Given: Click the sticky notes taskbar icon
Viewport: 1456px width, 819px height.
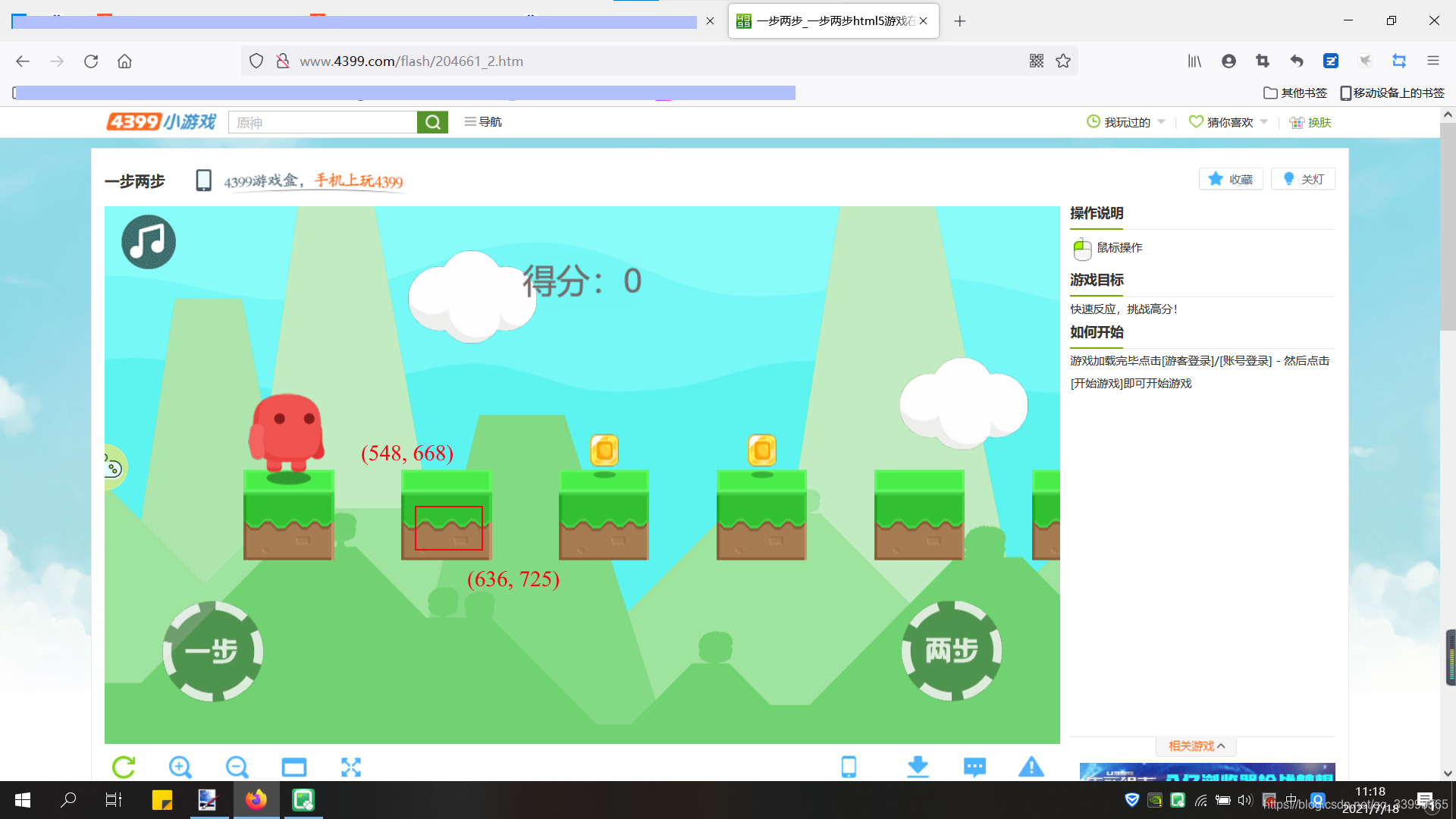Looking at the screenshot, I should tap(162, 800).
